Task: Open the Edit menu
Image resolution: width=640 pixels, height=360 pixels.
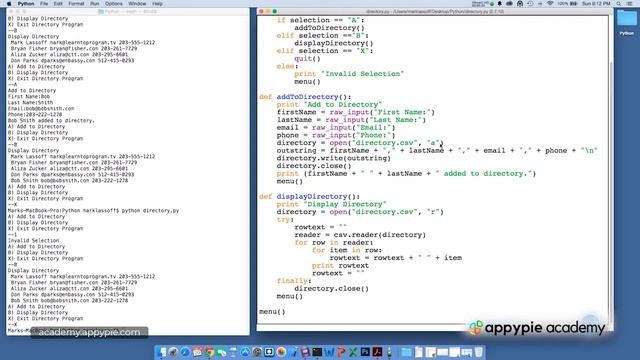Action: [x=58, y=4]
